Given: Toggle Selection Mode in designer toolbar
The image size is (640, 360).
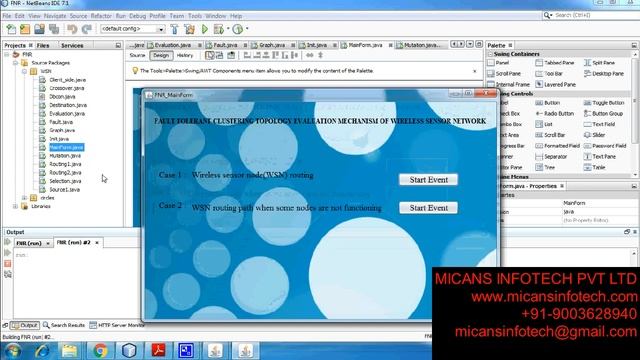Looking at the screenshot, I should [209, 55].
